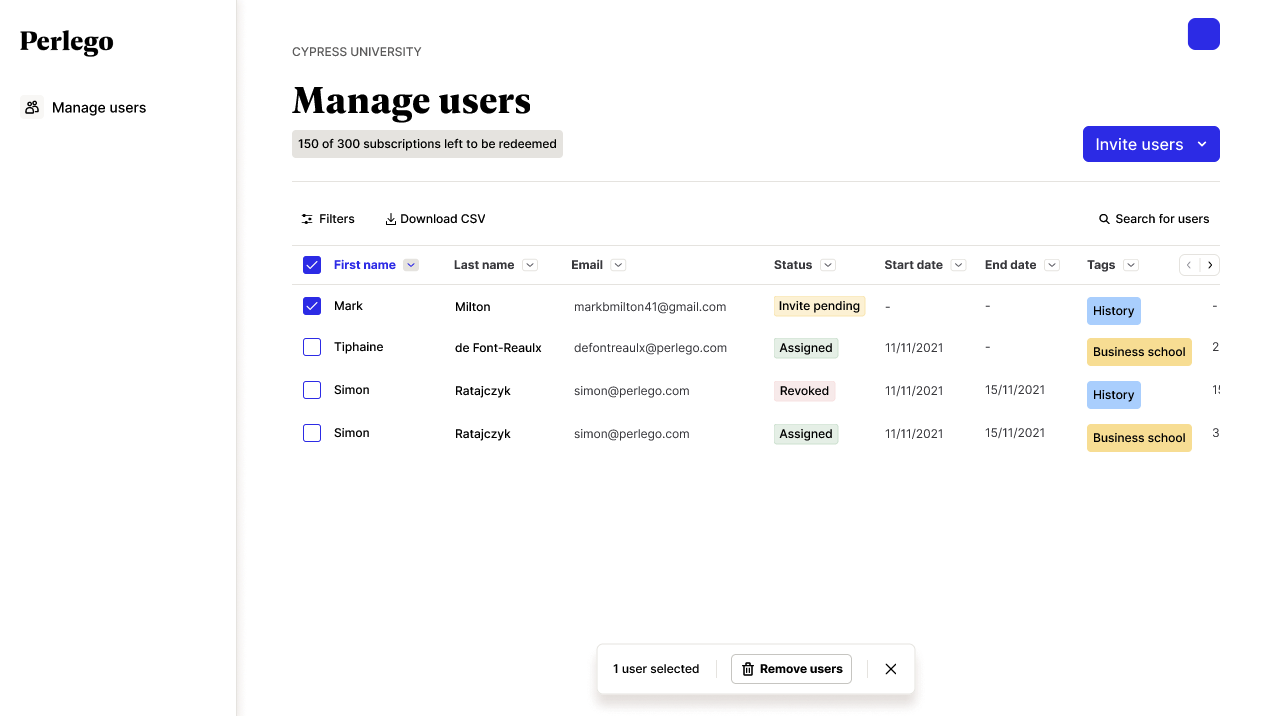Select Tiphaine de Font-Reaulx's checkbox
Screen dimensions: 1274x716
coord(312,347)
